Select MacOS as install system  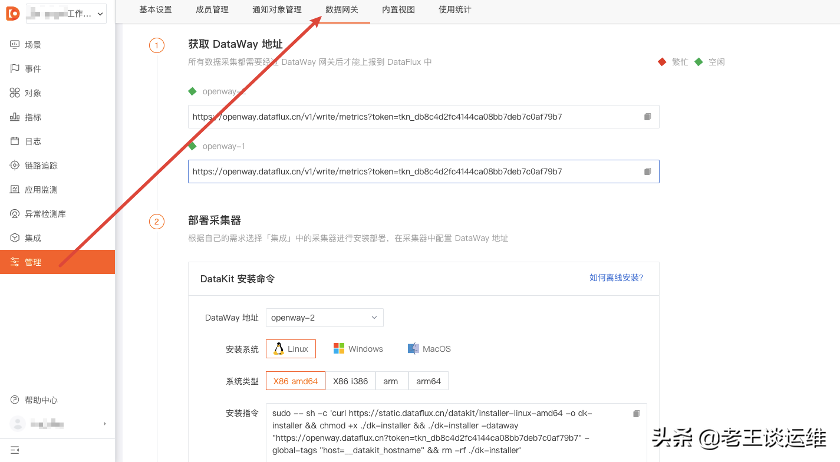pos(429,349)
